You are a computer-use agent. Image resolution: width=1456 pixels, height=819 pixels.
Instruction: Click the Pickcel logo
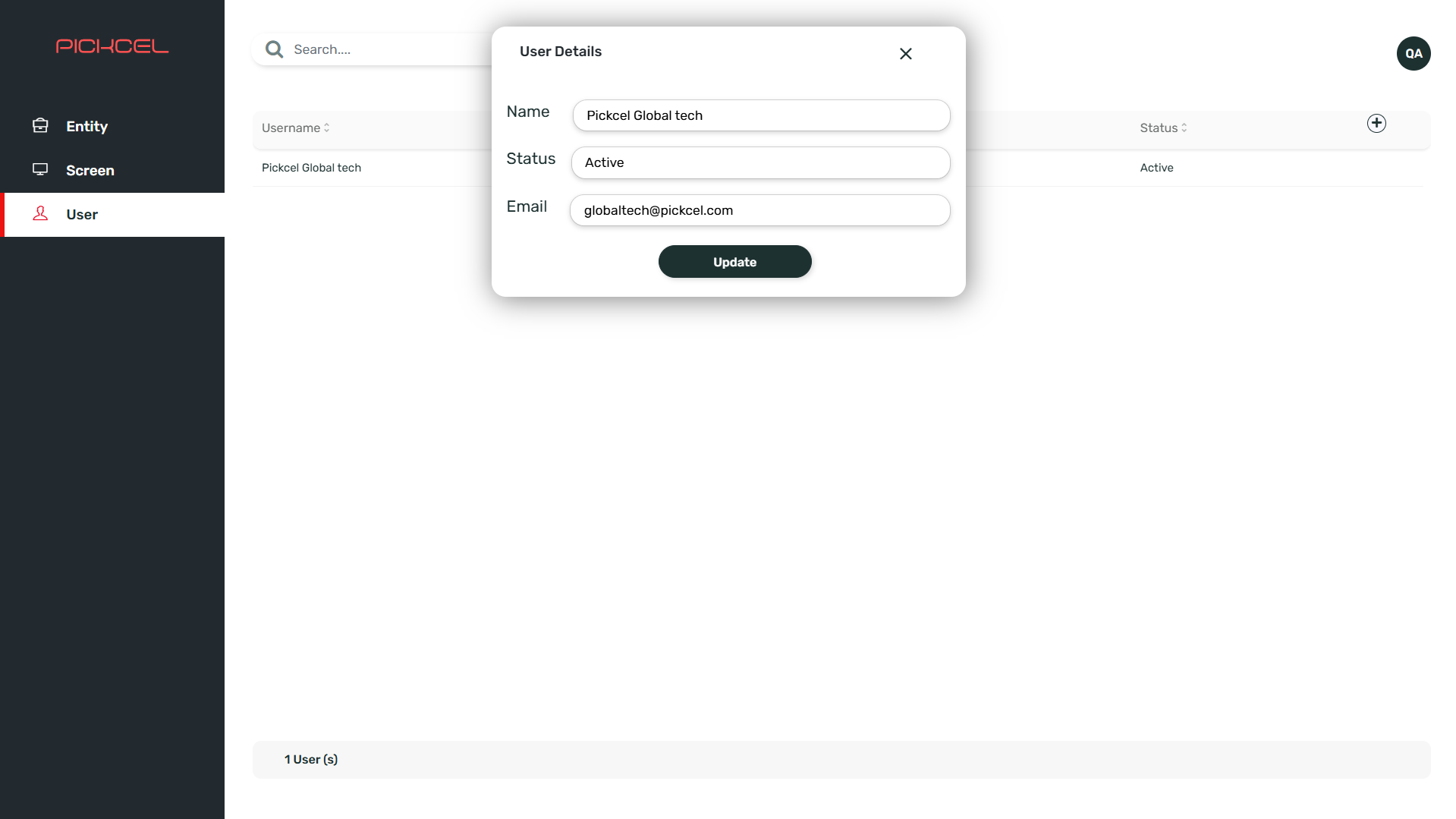click(112, 46)
